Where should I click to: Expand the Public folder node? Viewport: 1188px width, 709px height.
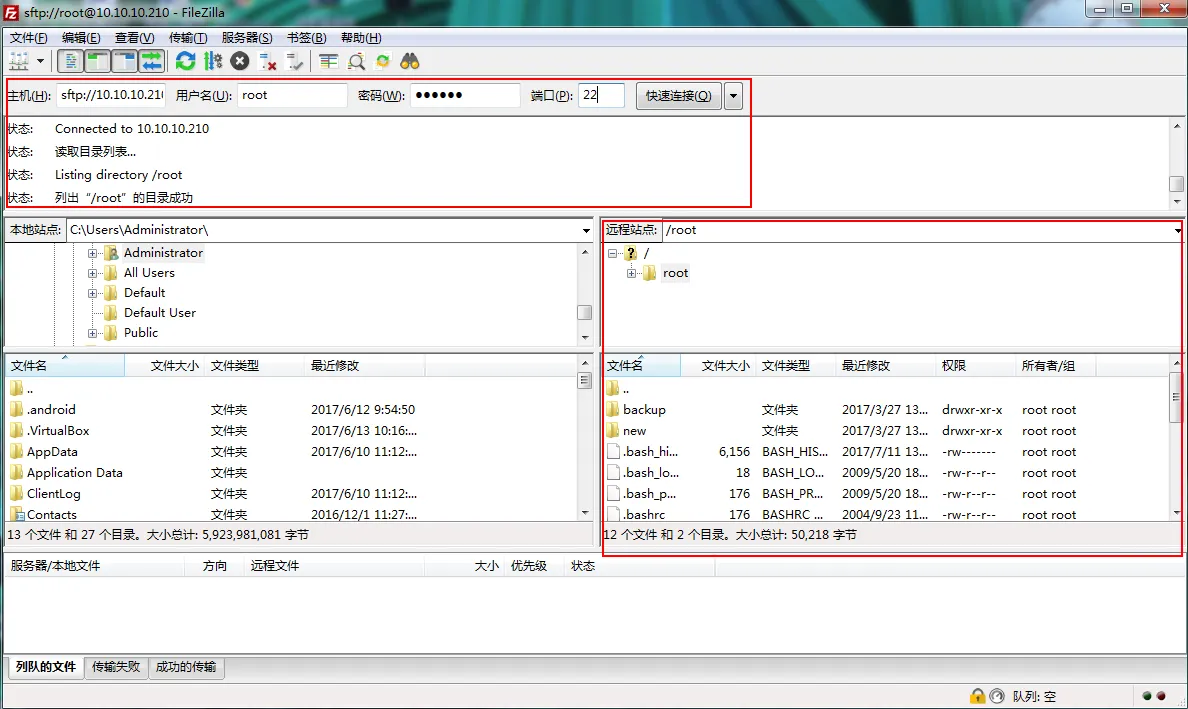[92, 333]
